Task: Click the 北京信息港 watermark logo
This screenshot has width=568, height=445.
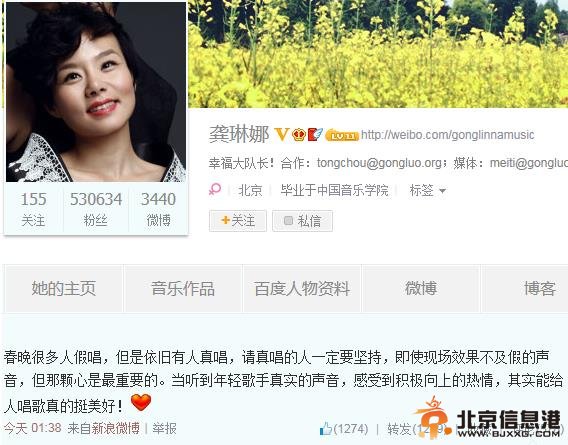Action: (489, 419)
